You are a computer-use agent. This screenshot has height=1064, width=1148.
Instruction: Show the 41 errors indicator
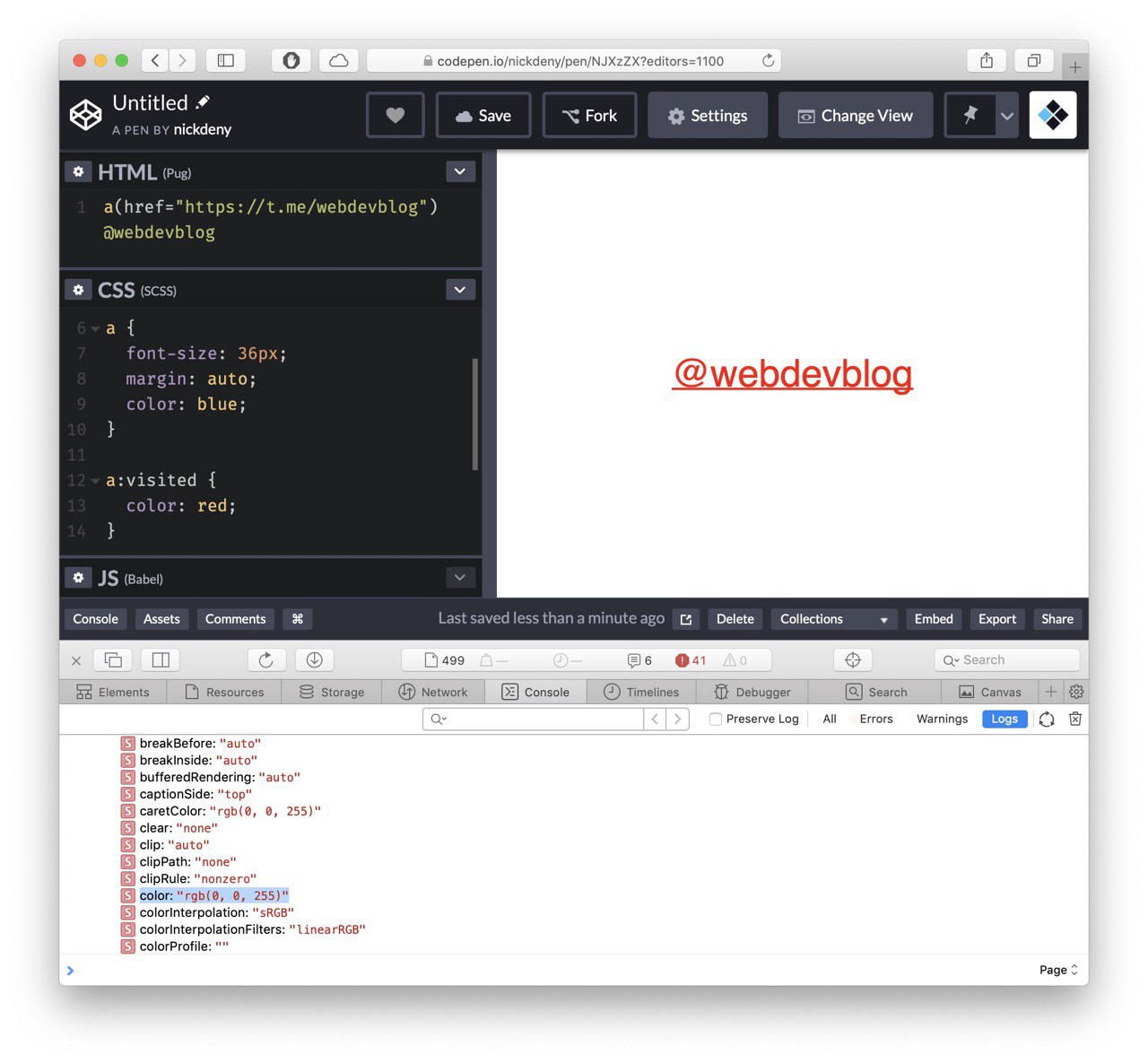point(691,660)
